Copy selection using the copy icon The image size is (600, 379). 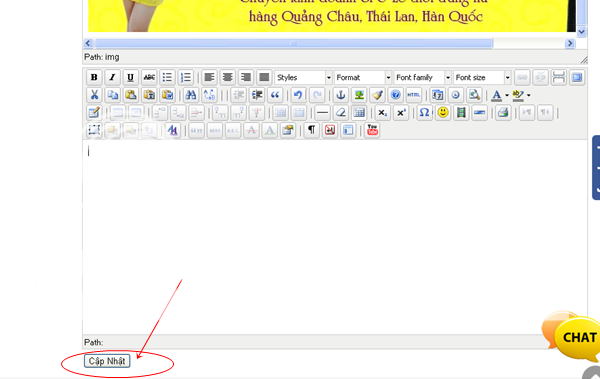point(112,95)
